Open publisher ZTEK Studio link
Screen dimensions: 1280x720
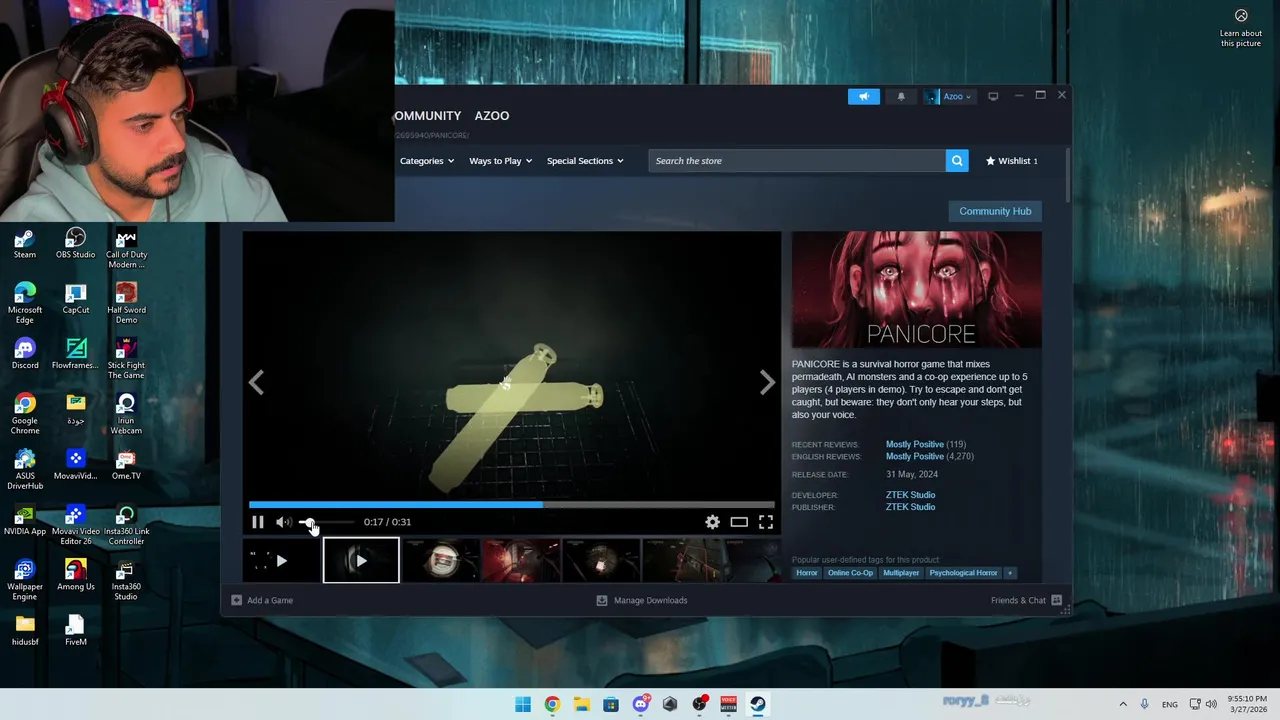point(910,507)
